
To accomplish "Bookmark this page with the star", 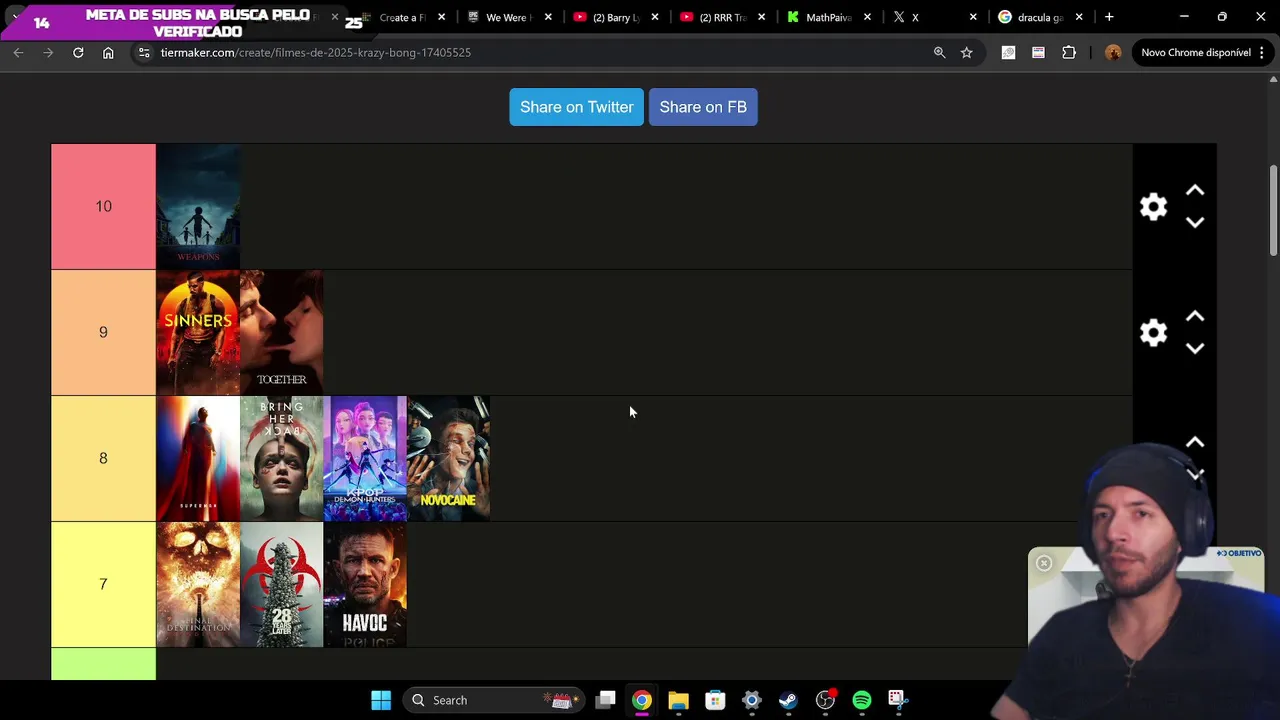I will 966,52.
